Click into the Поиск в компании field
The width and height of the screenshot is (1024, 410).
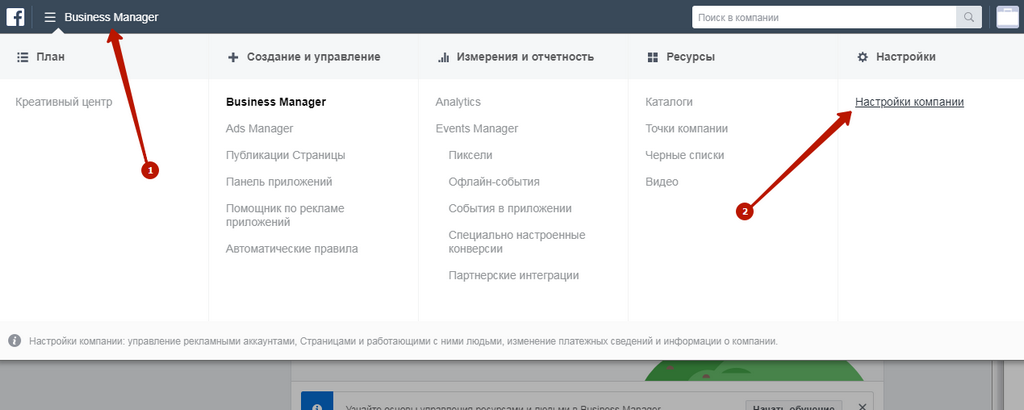click(x=824, y=18)
